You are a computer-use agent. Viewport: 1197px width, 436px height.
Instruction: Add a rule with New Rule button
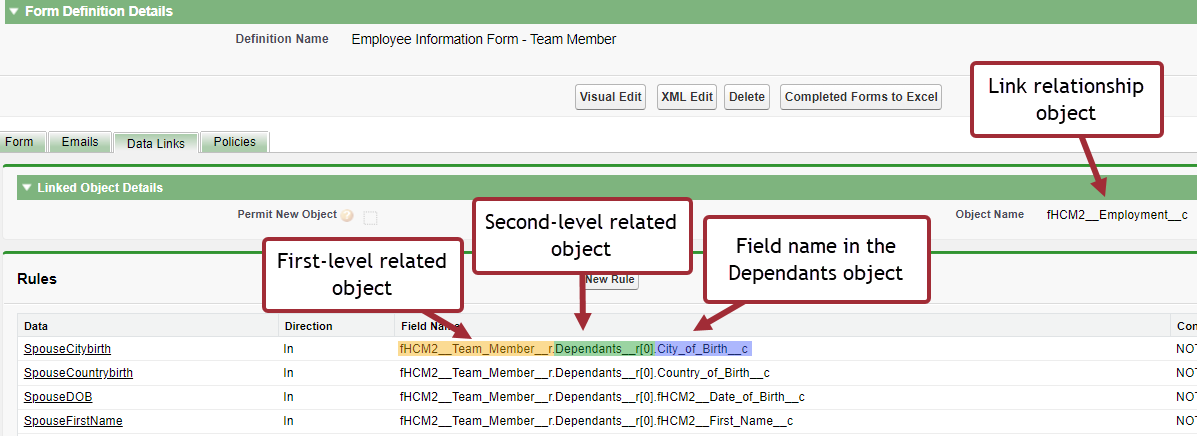click(612, 280)
